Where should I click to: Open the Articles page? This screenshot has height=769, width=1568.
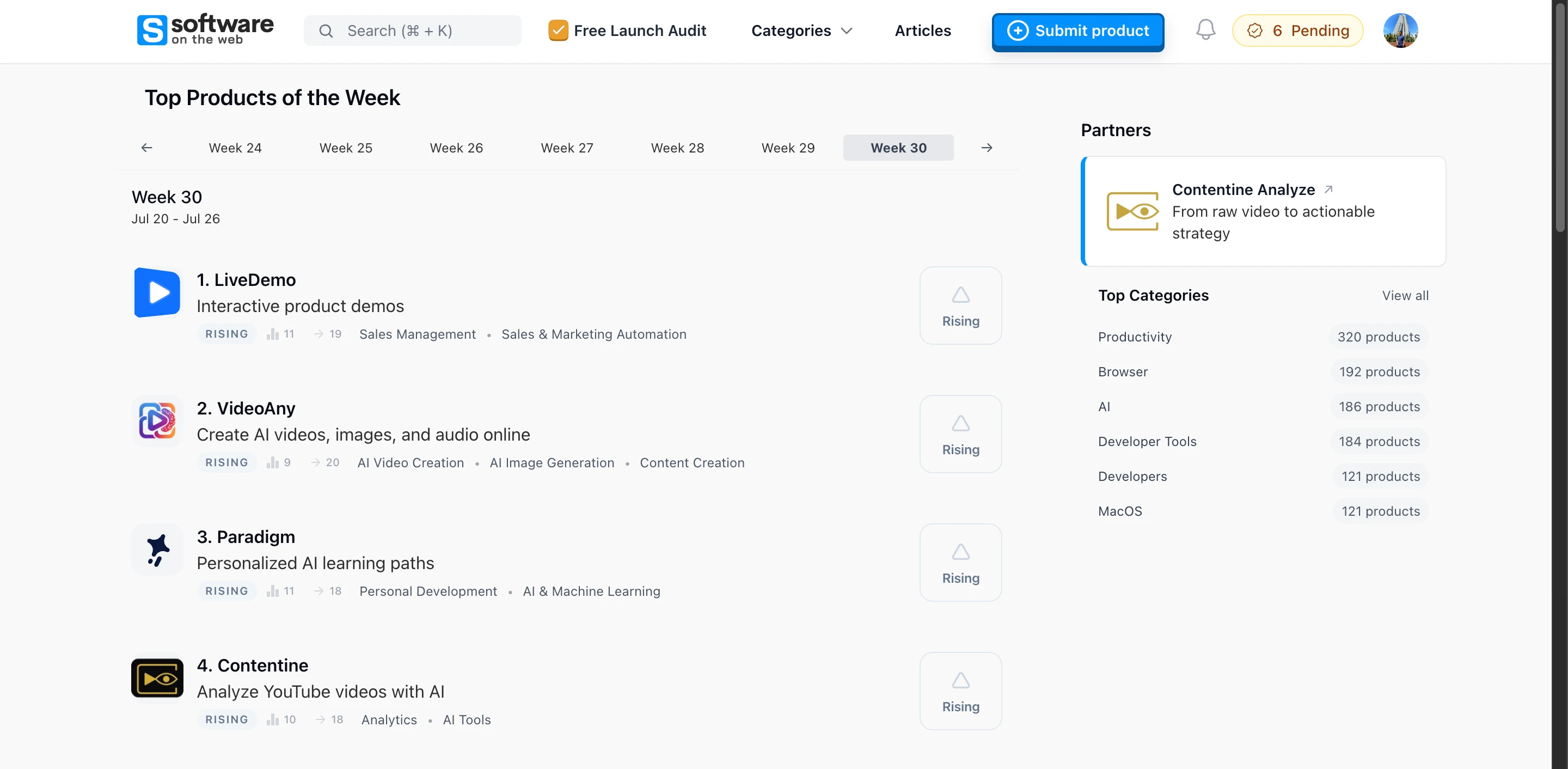point(922,30)
